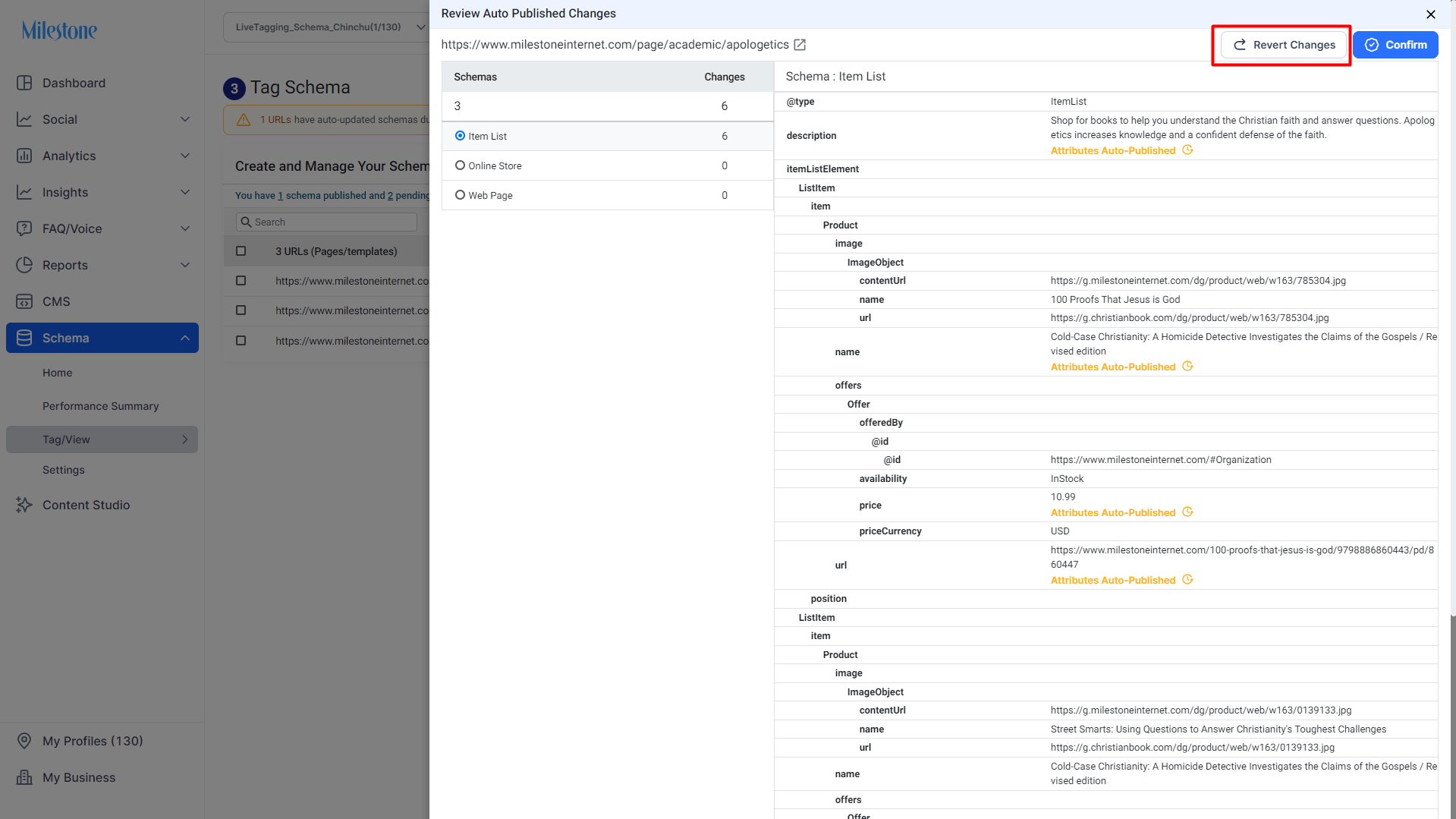Expand the FAQ/Voice menu chevron
This screenshot has width=1456, height=819.
pyautogui.click(x=185, y=228)
